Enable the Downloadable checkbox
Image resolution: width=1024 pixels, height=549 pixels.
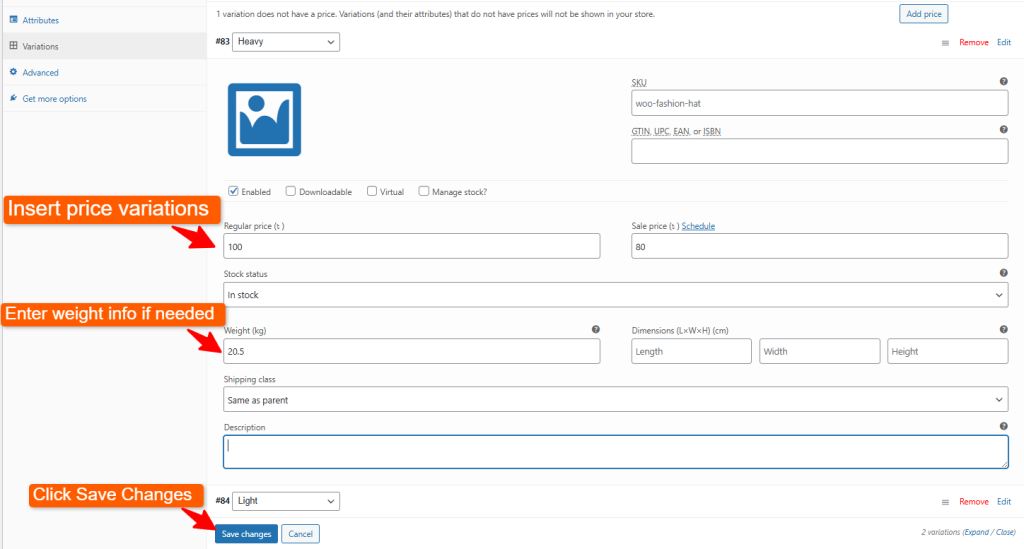pyautogui.click(x=291, y=191)
